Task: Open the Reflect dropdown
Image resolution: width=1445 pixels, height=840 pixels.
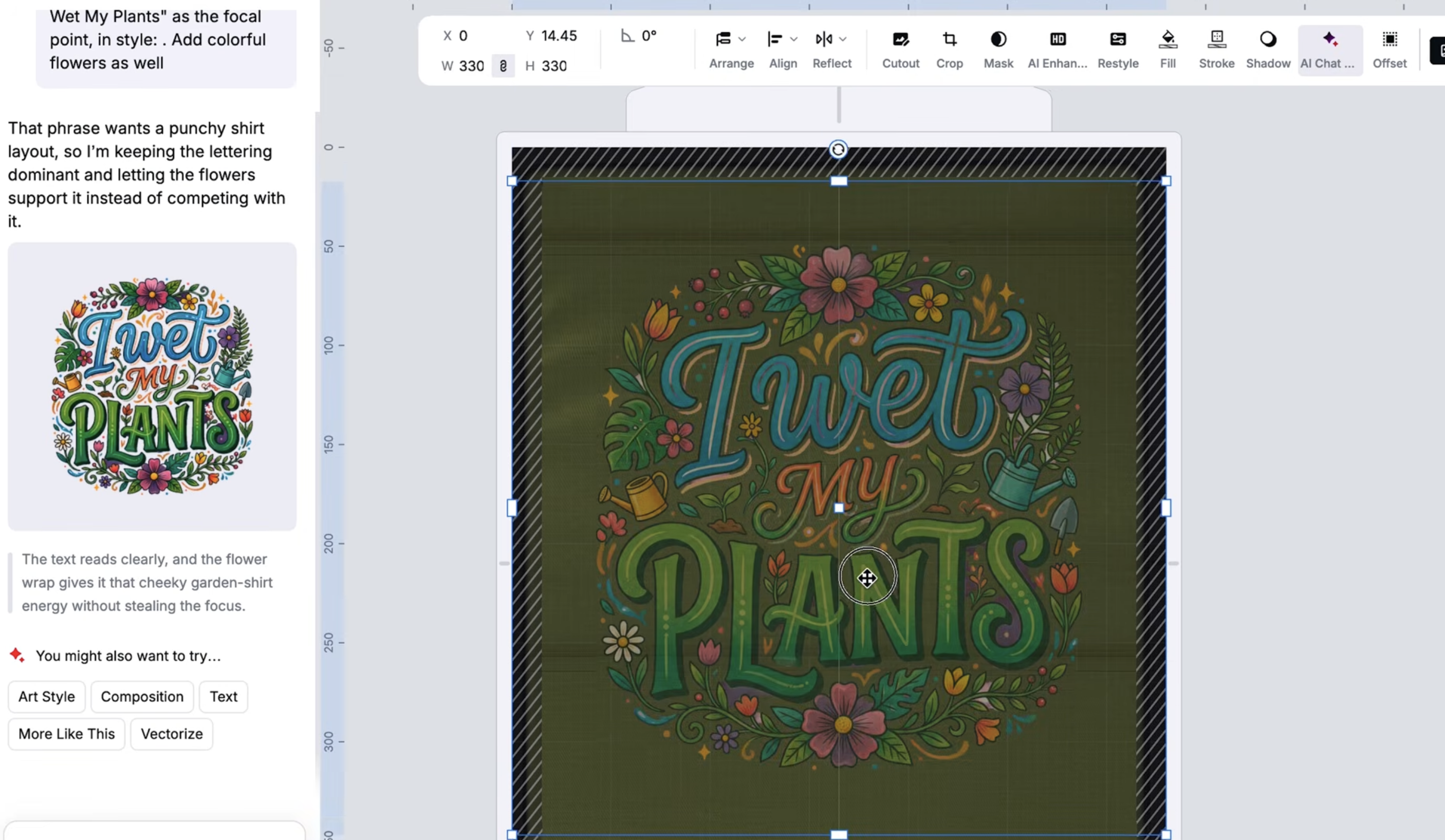Action: tap(831, 50)
